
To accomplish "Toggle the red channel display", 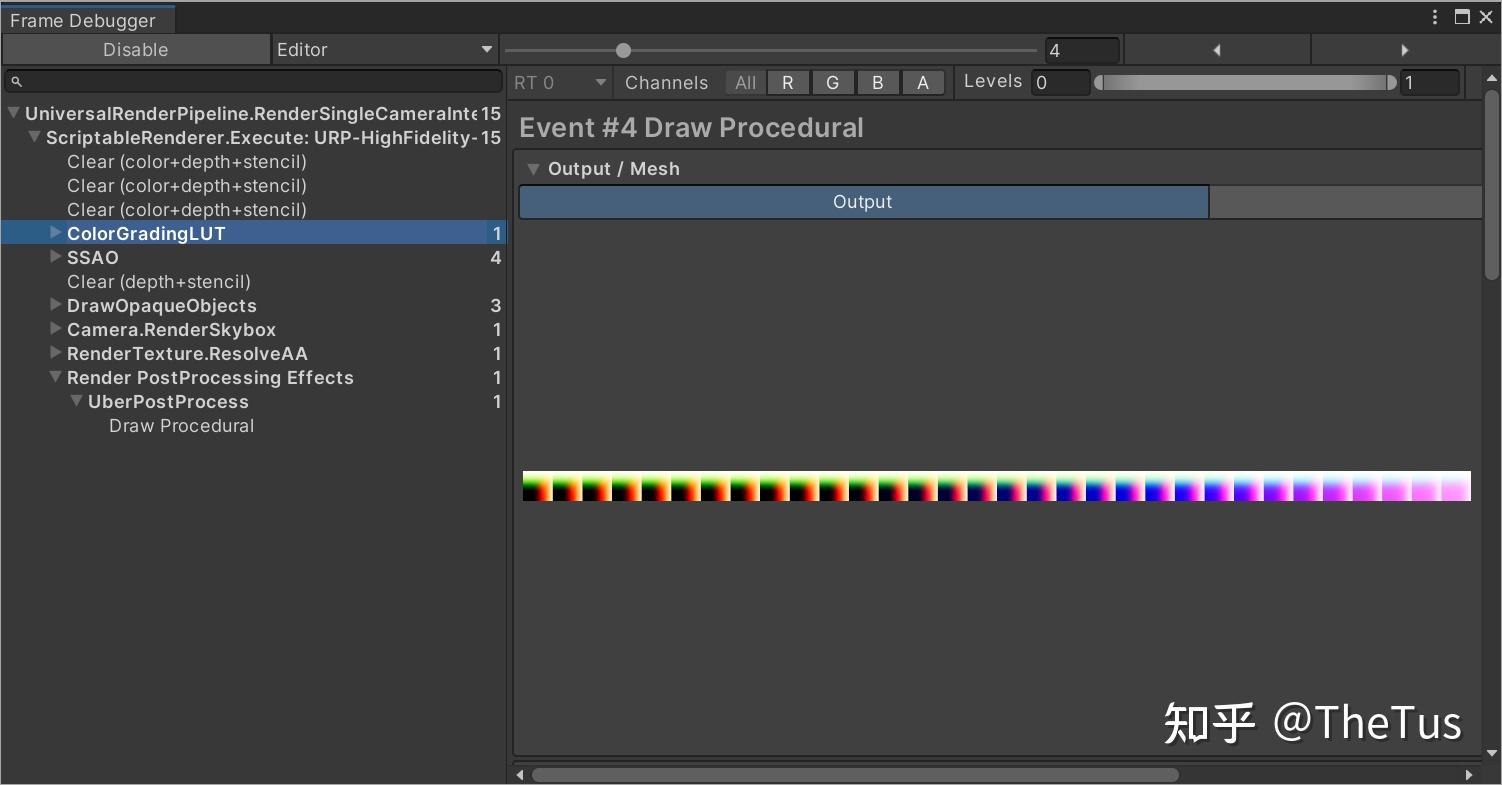I will pos(788,82).
